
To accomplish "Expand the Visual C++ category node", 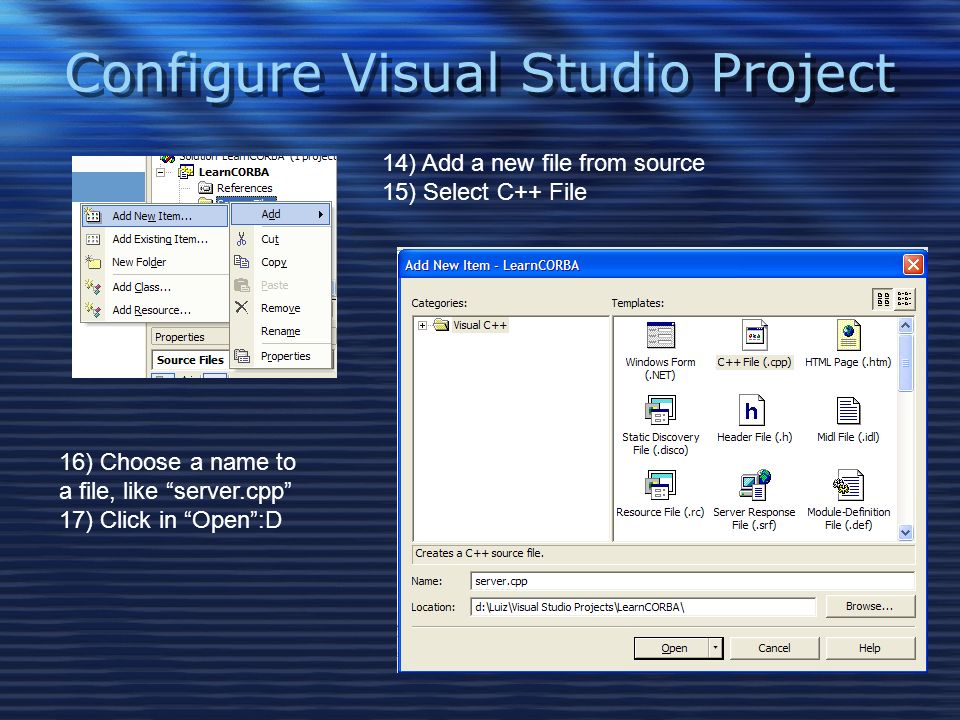I will click(x=422, y=325).
